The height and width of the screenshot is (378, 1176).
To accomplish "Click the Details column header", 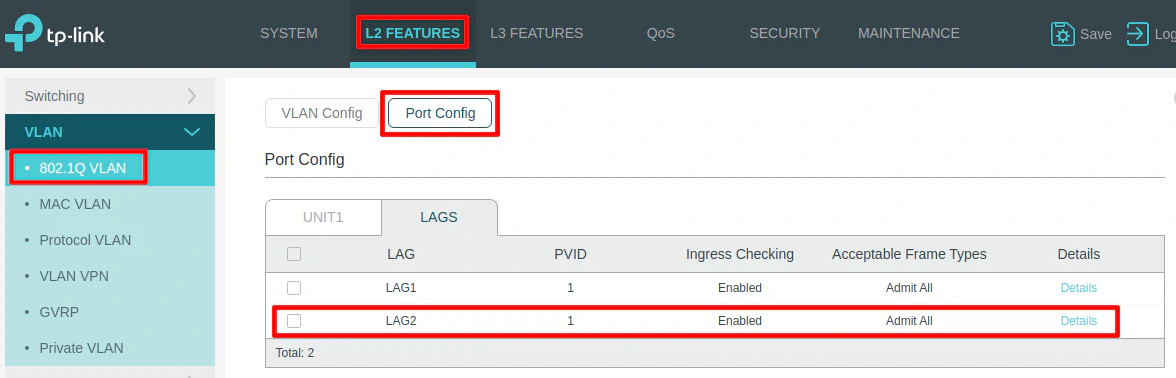I will click(x=1078, y=254).
